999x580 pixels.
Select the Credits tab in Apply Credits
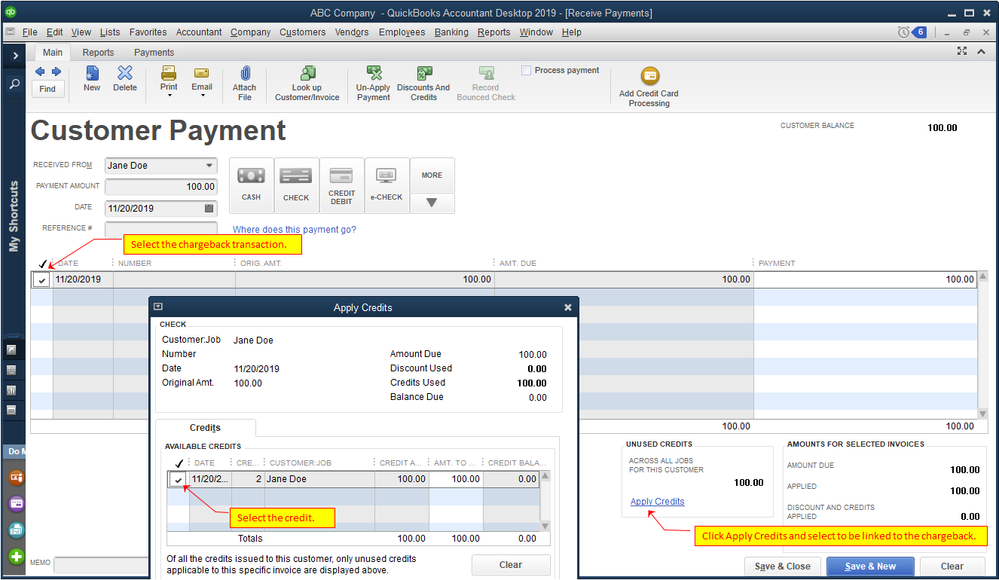[x=205, y=428]
